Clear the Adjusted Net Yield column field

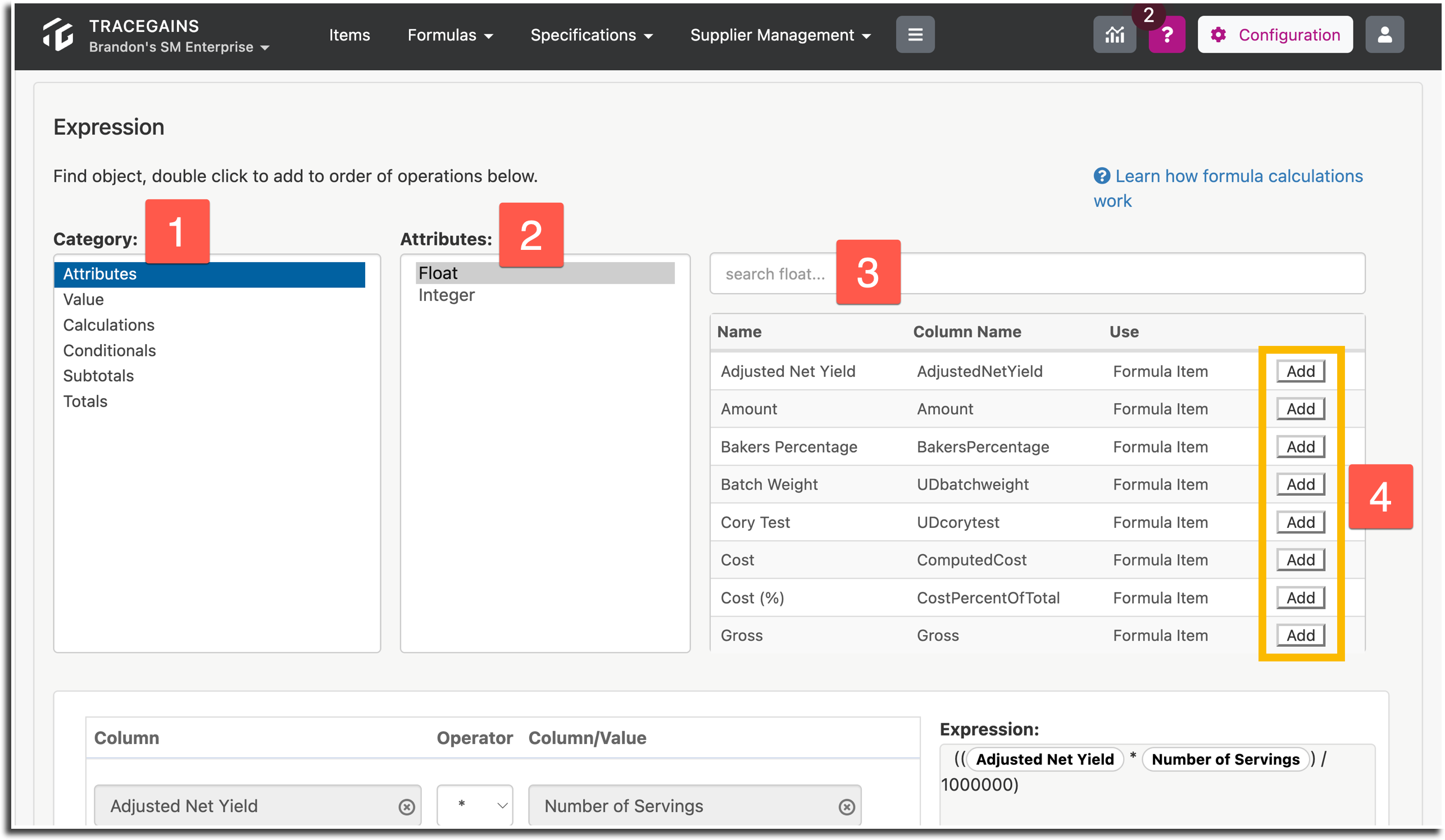click(x=407, y=807)
